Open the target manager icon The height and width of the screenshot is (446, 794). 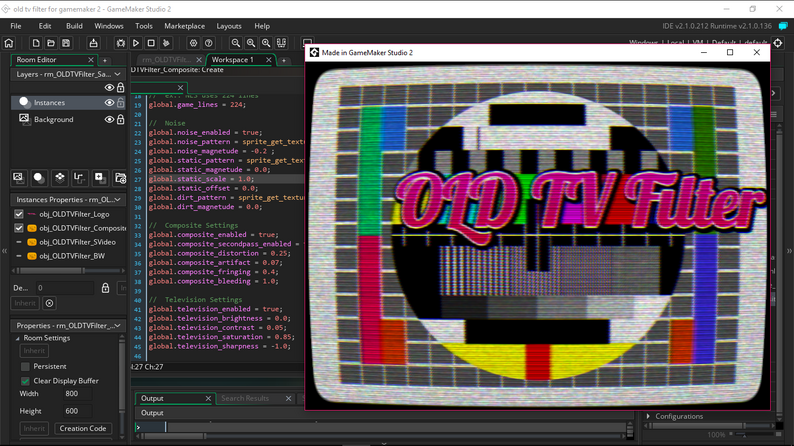point(778,43)
